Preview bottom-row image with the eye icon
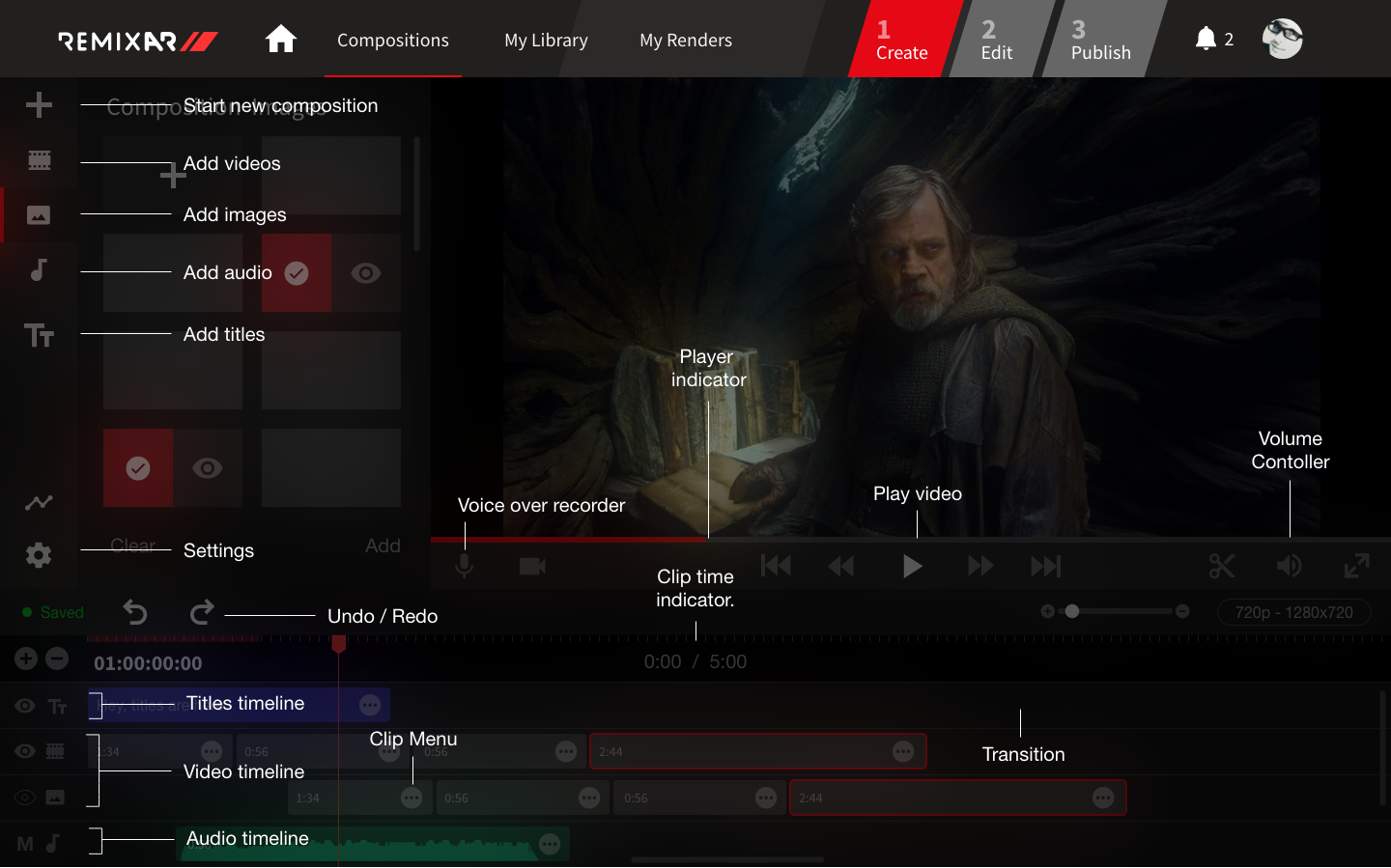Screen dimensions: 1391x868 pyautogui.click(x=207, y=468)
